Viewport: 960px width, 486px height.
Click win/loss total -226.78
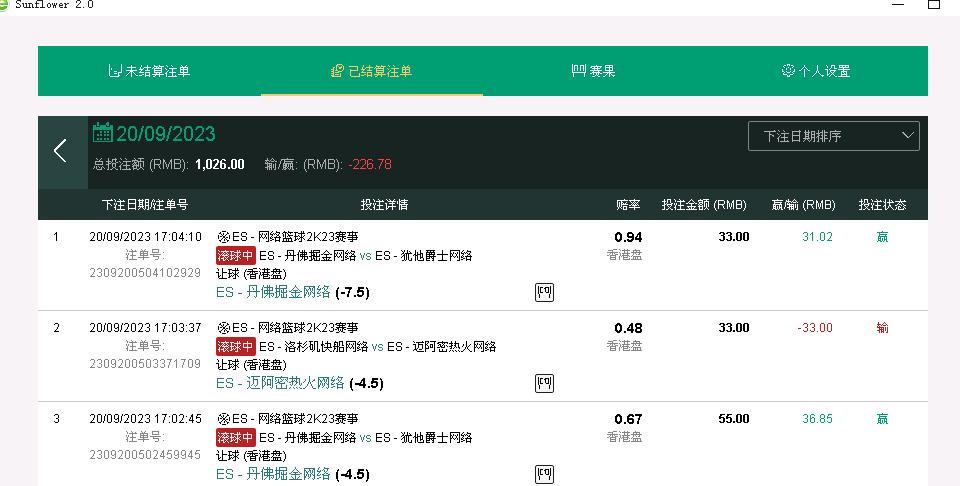pos(370,165)
